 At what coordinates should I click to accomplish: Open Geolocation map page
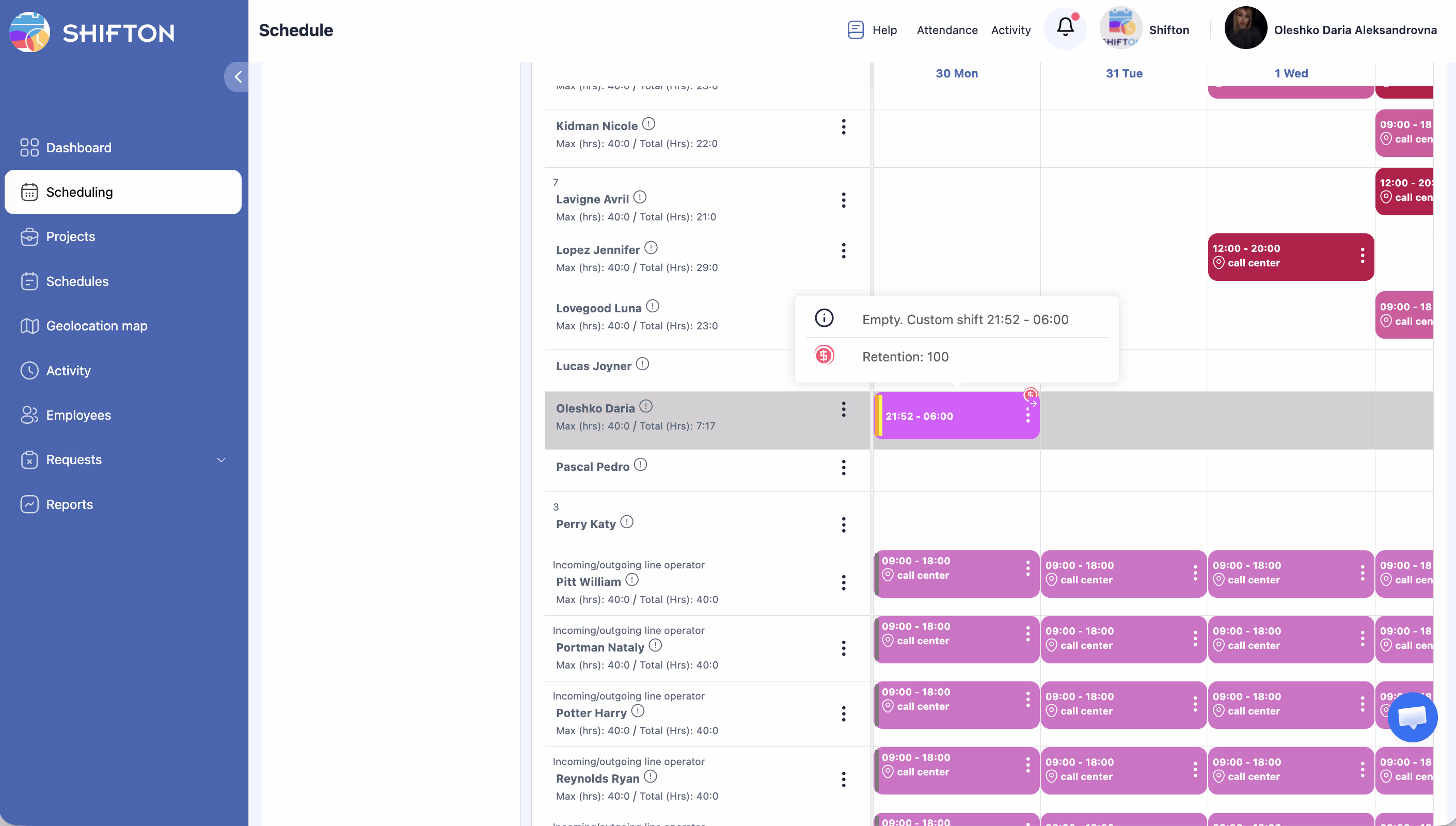pyautogui.click(x=97, y=326)
